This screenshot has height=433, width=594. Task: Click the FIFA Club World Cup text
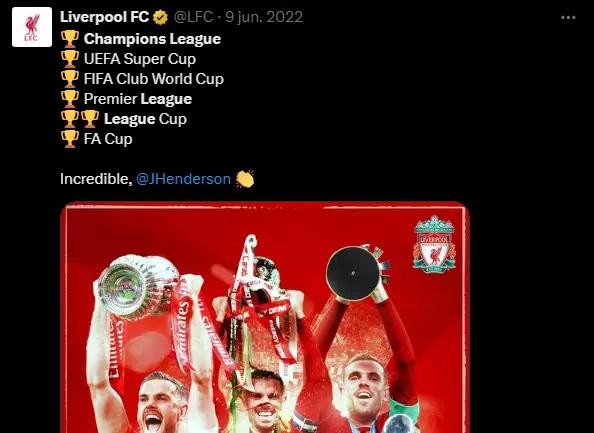point(154,79)
